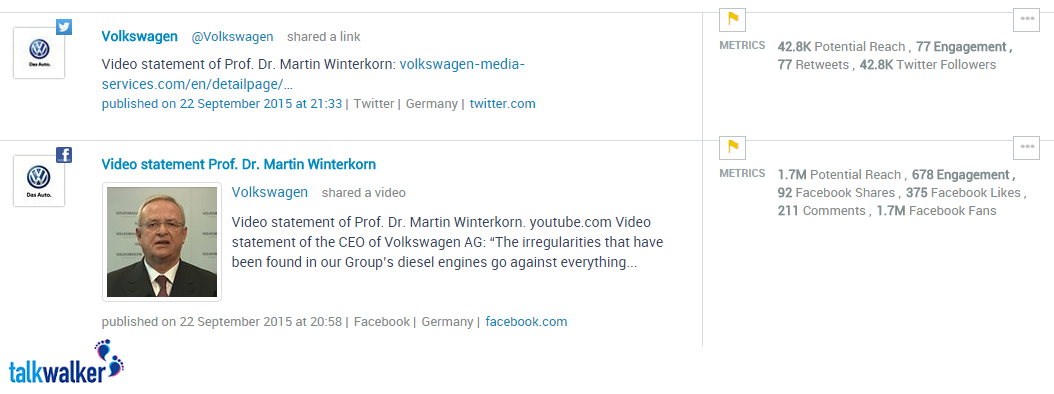The image size is (1054, 394).
Task: Open the Talkwalker logo
Action: [67, 362]
